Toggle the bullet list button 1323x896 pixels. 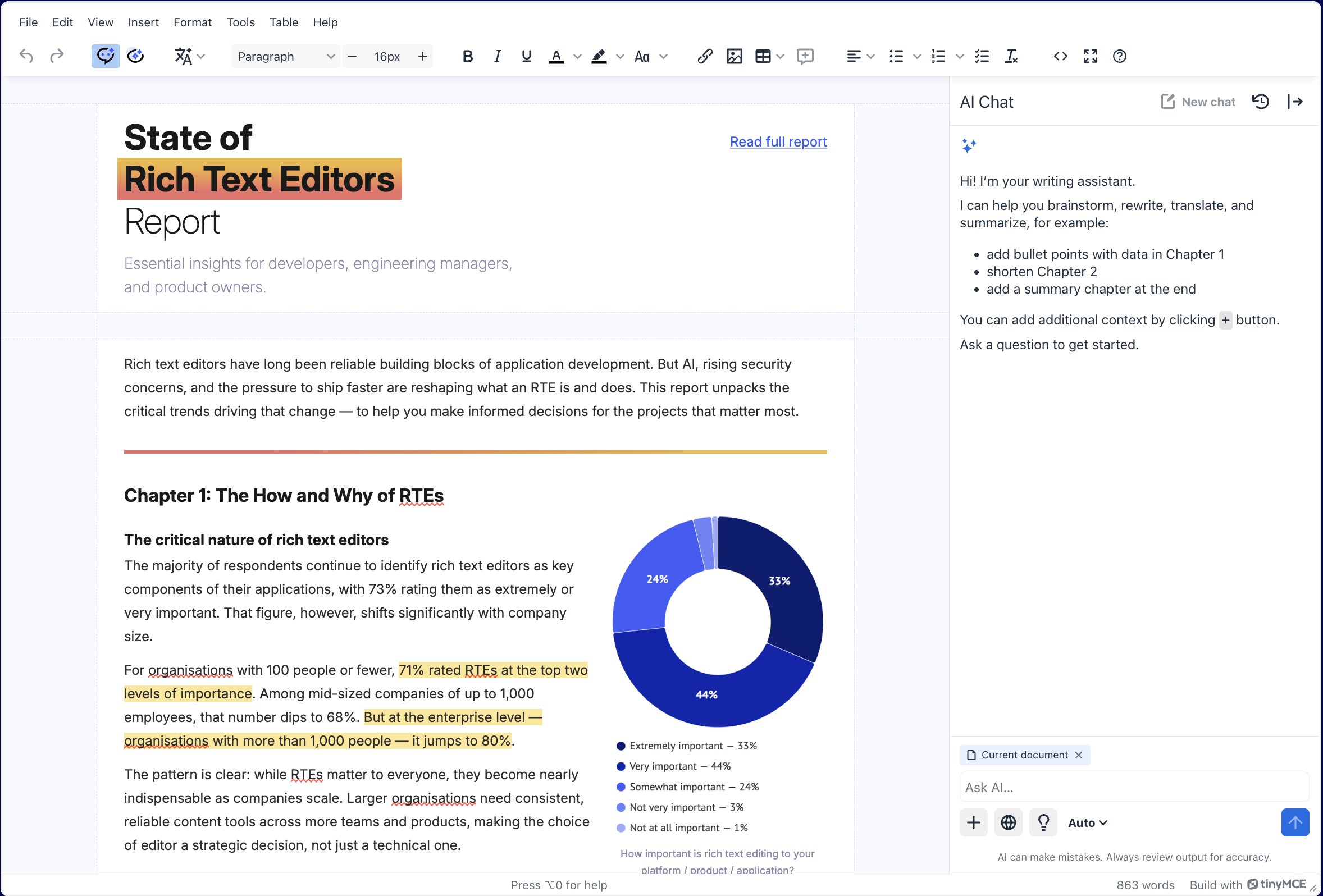(896, 56)
